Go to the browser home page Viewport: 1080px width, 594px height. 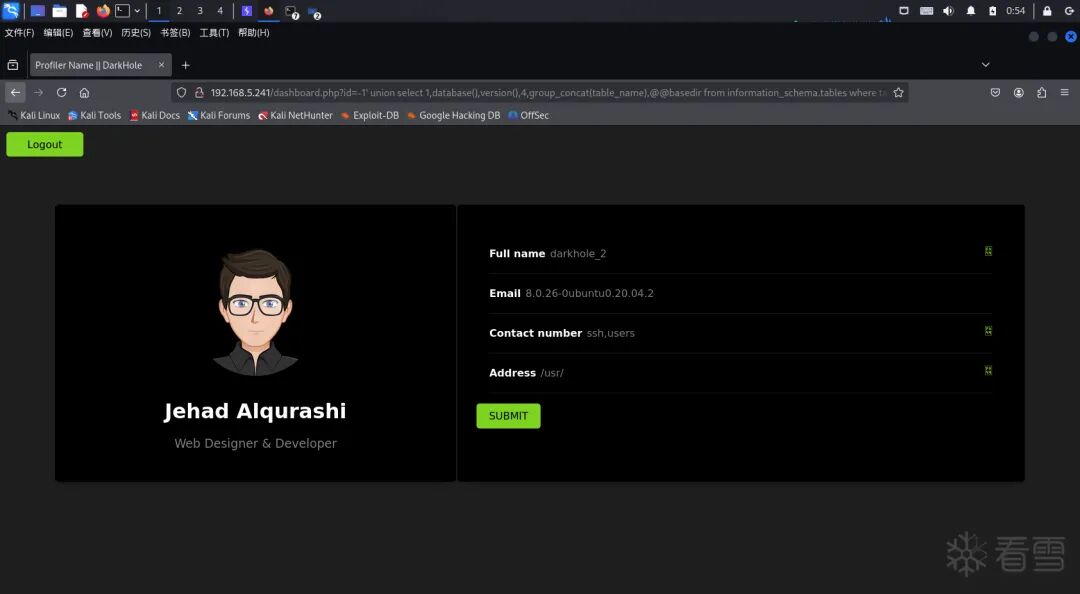(x=84, y=92)
